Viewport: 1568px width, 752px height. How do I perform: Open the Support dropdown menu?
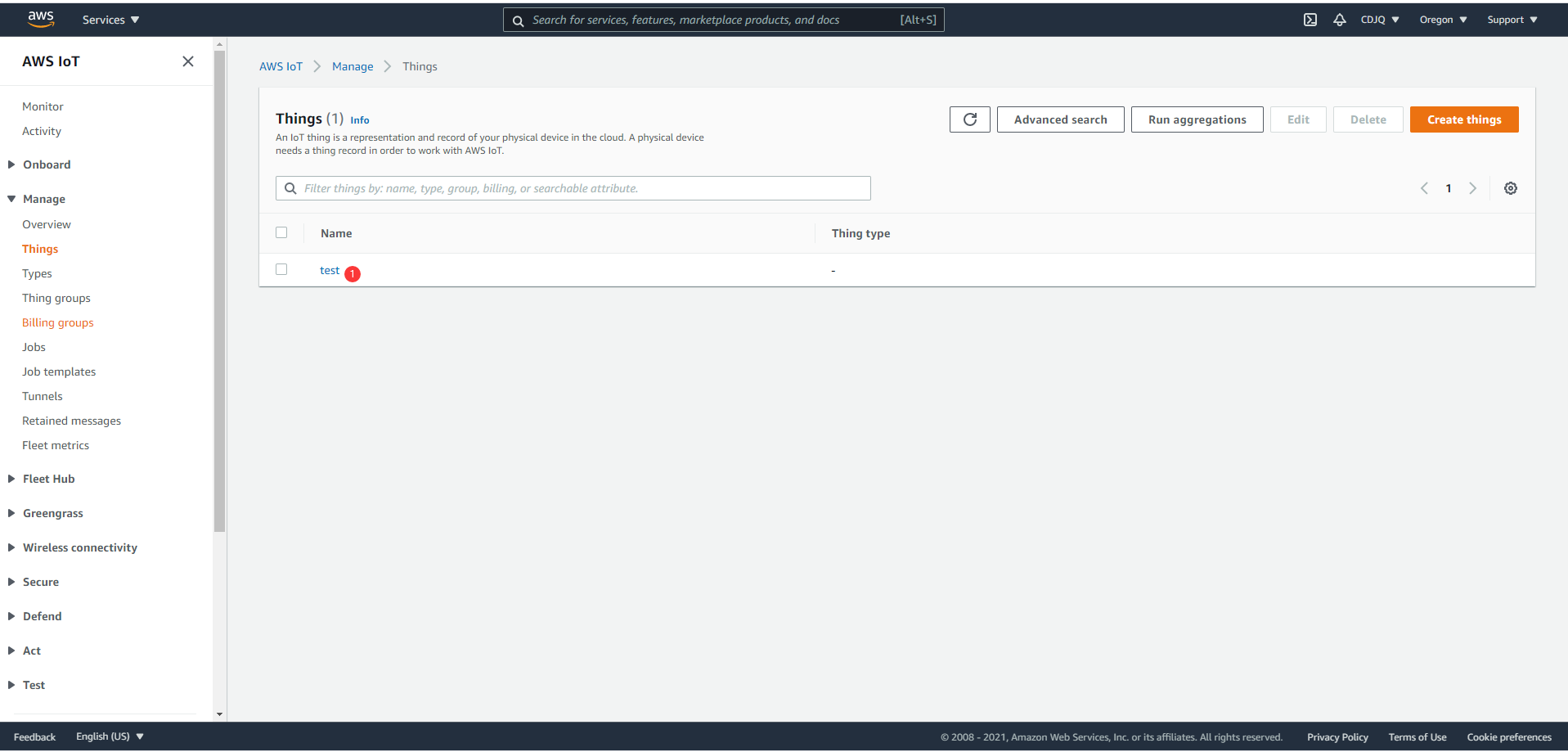pos(1512,20)
